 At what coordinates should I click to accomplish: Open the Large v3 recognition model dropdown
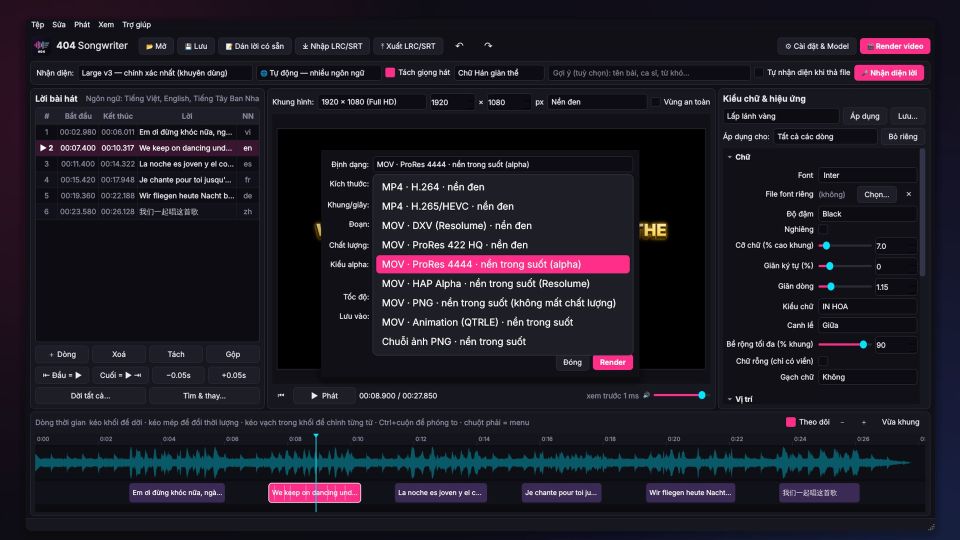coord(165,73)
